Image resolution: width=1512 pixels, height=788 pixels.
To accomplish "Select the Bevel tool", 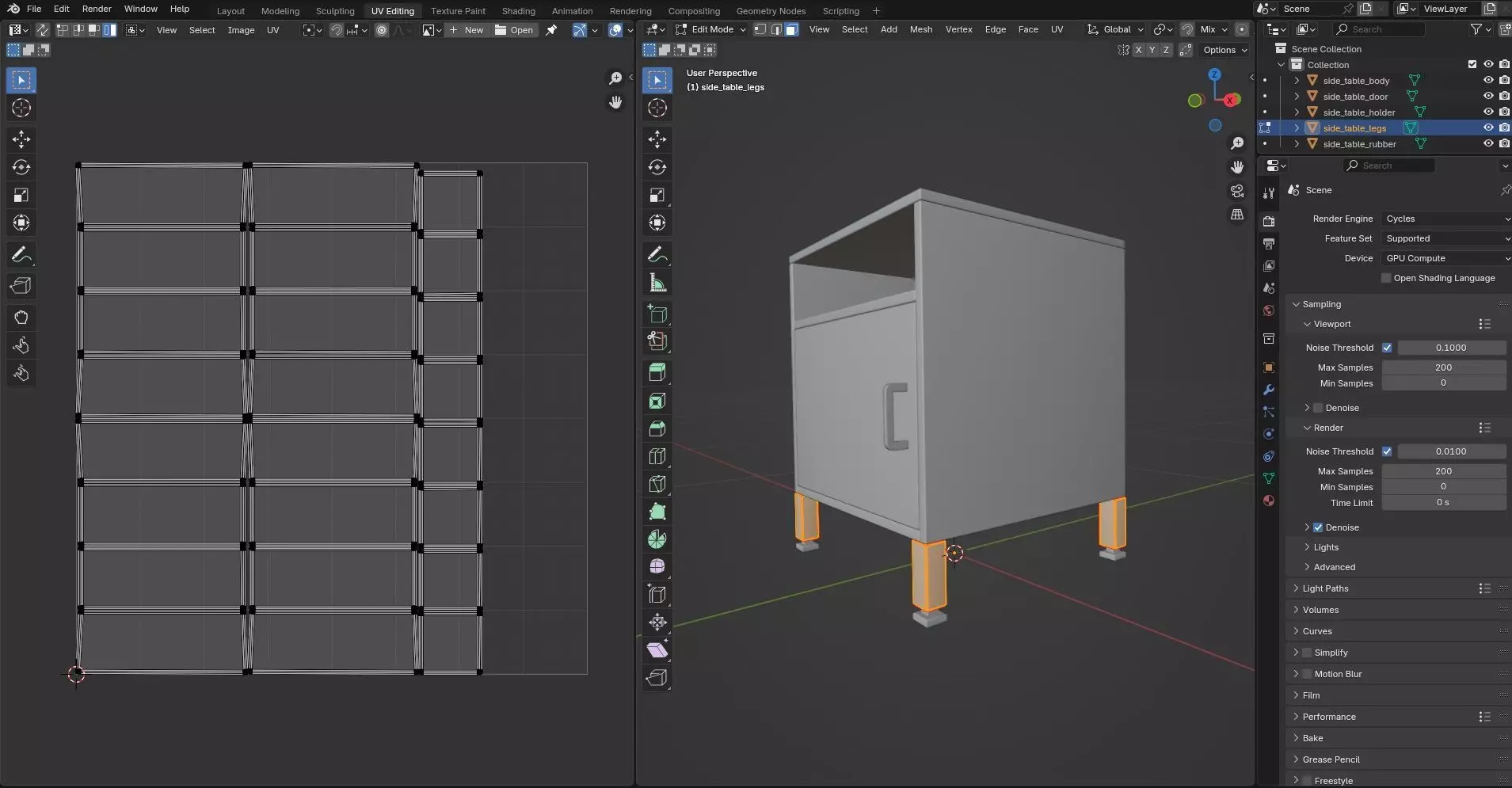I will tap(657, 428).
